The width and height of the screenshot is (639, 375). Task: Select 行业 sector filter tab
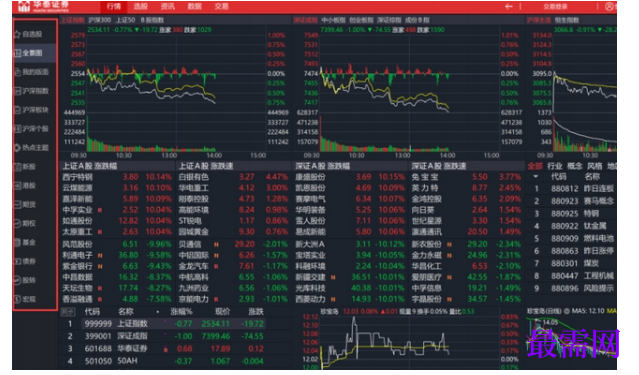click(555, 166)
